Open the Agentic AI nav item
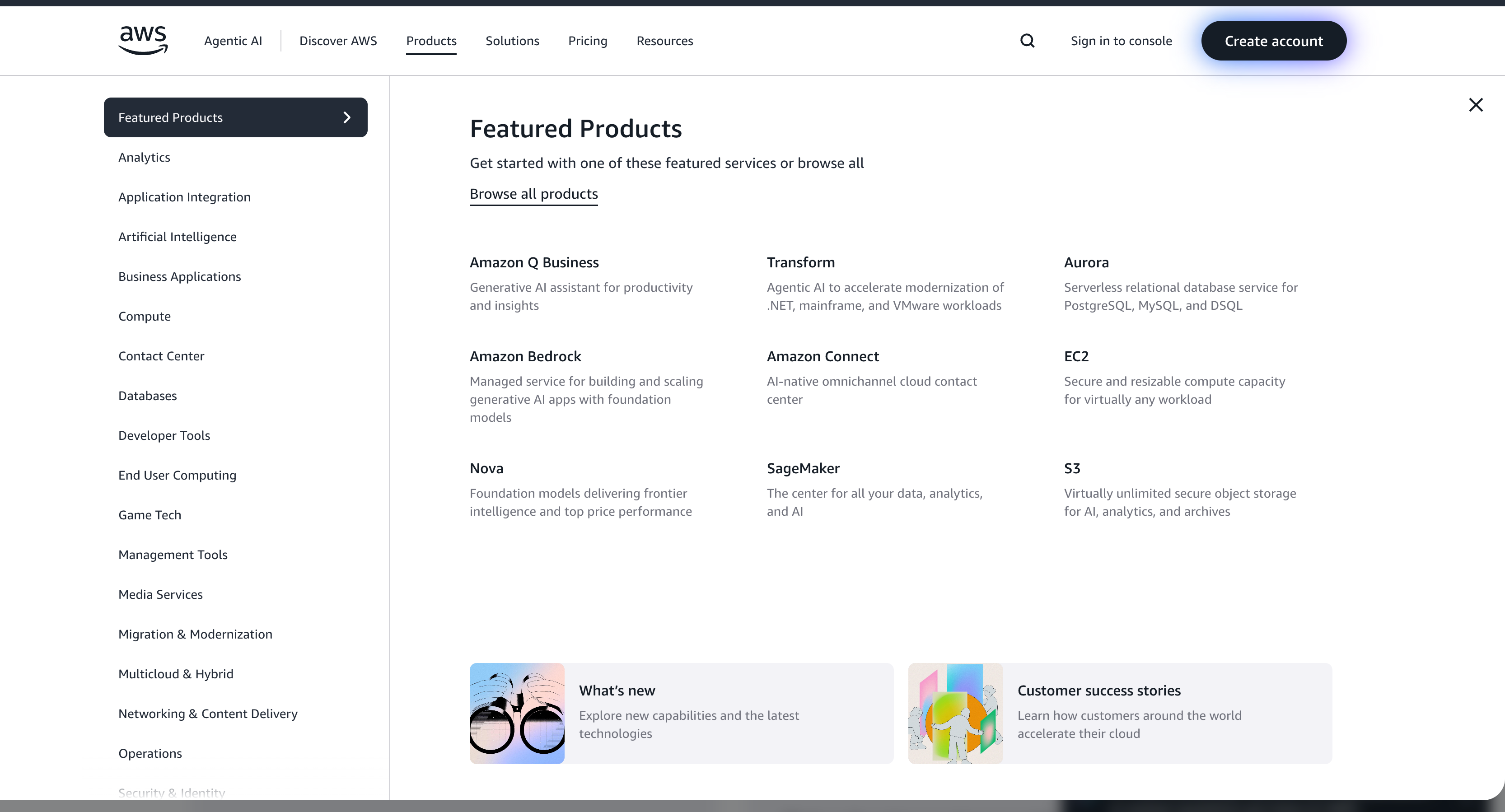Screen dimensions: 1505x812 click(x=233, y=41)
